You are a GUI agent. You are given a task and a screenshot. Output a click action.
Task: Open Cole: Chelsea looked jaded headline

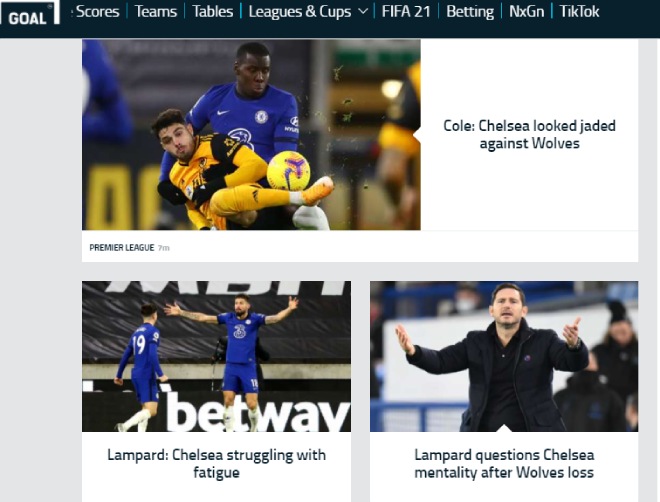click(529, 134)
